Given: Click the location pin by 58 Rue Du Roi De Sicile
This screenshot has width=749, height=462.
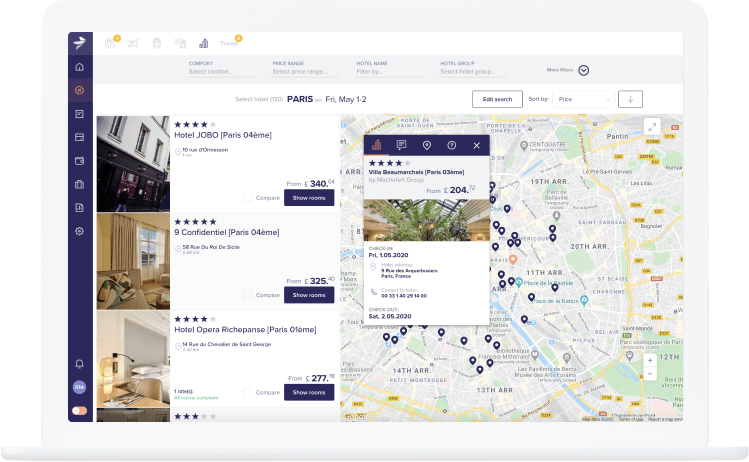Looking at the screenshot, I should point(178,249).
